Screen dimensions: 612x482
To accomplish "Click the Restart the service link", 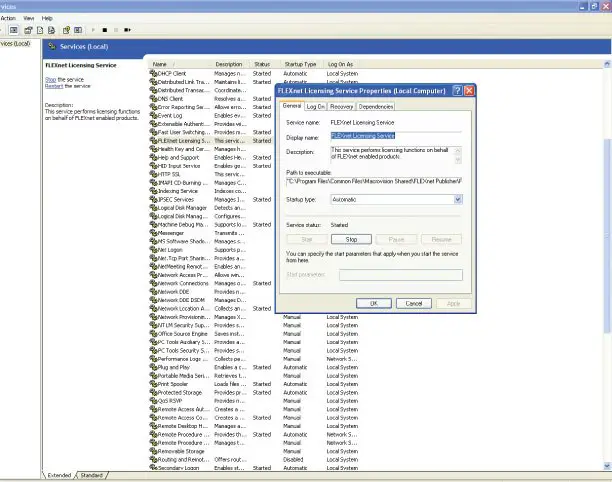I will pos(54,86).
